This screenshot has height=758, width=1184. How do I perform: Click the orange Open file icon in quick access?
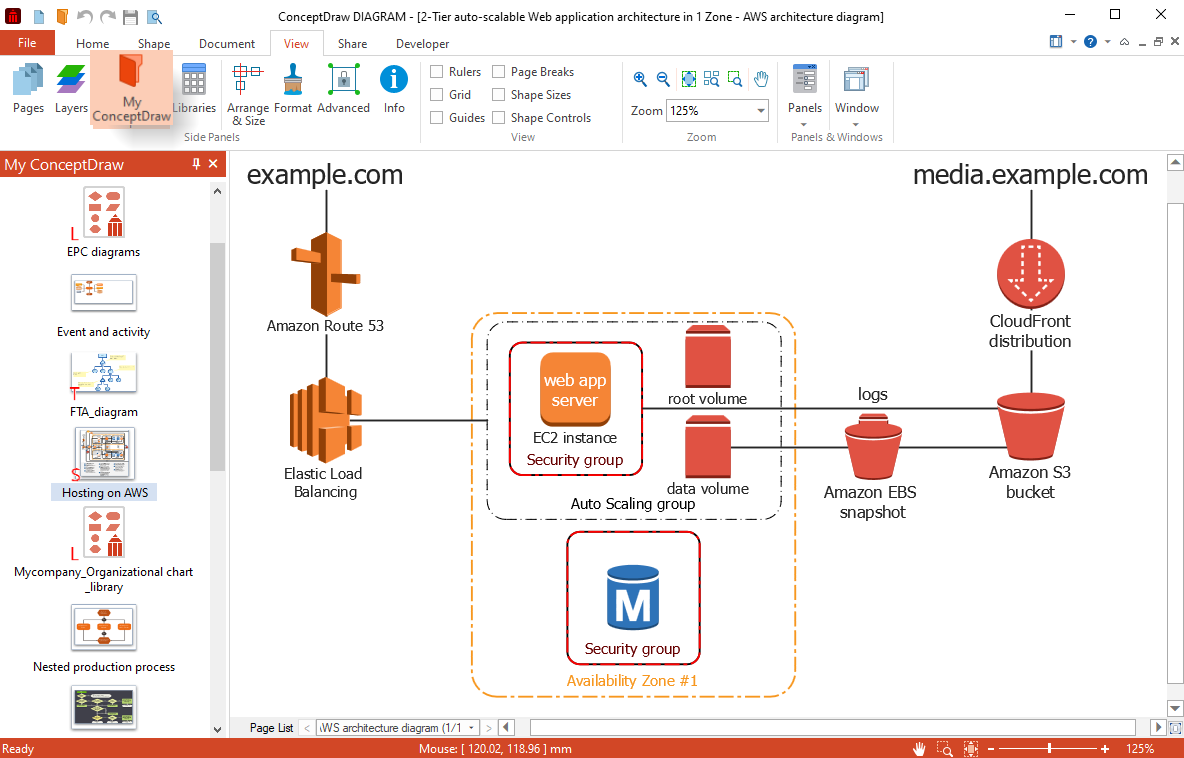[x=62, y=16]
